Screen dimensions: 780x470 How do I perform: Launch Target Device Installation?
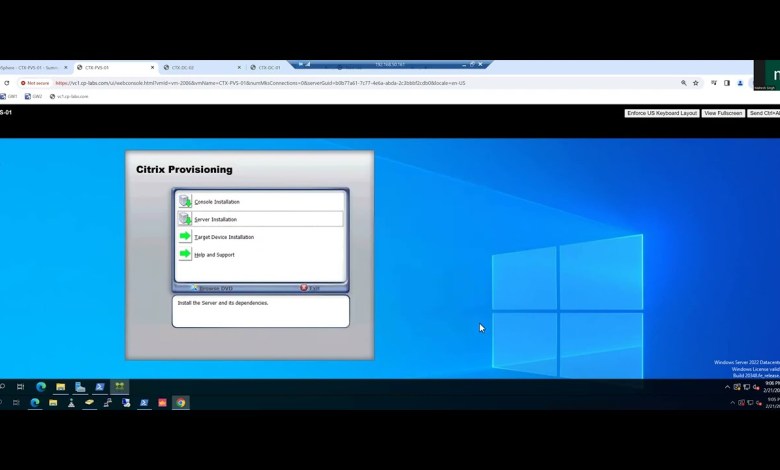tap(224, 237)
